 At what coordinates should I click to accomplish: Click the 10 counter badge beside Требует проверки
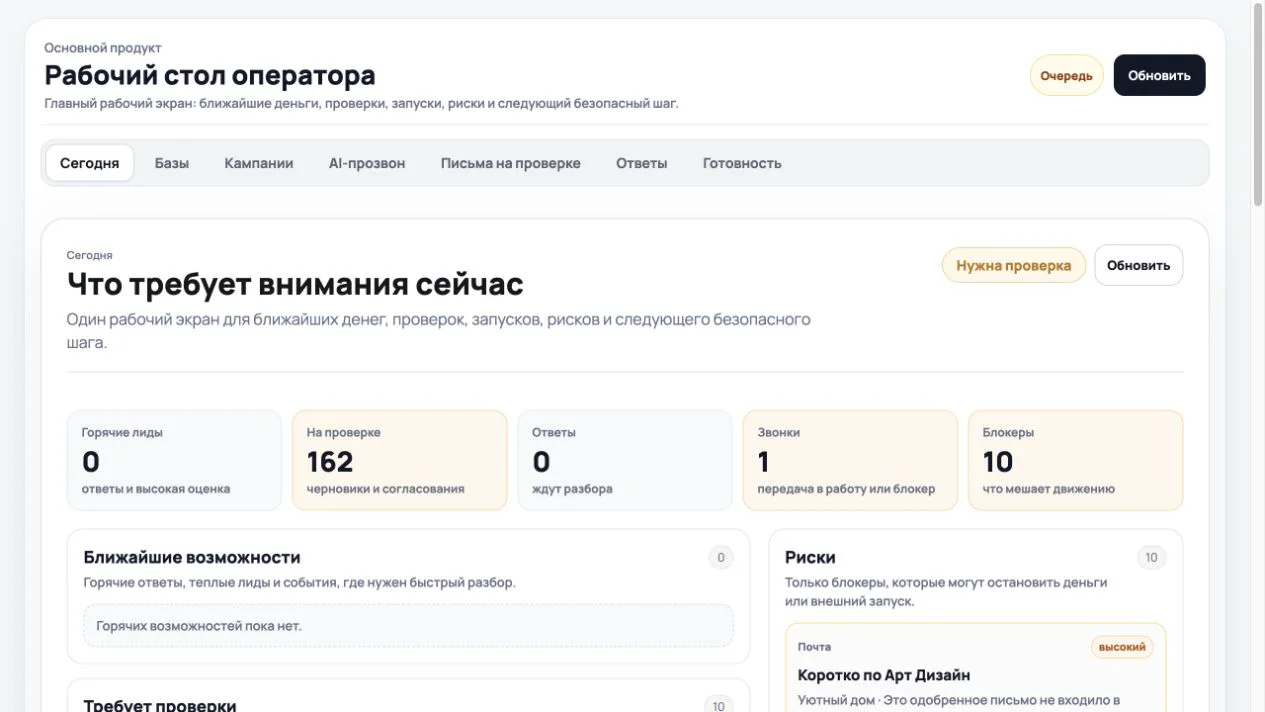(x=718, y=705)
